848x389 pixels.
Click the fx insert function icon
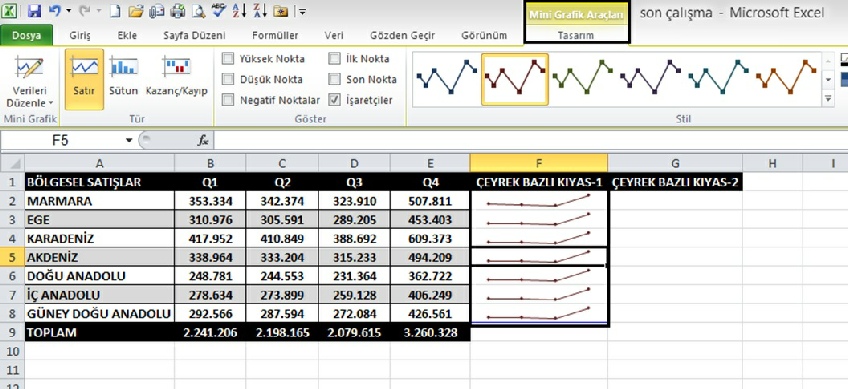(203, 141)
